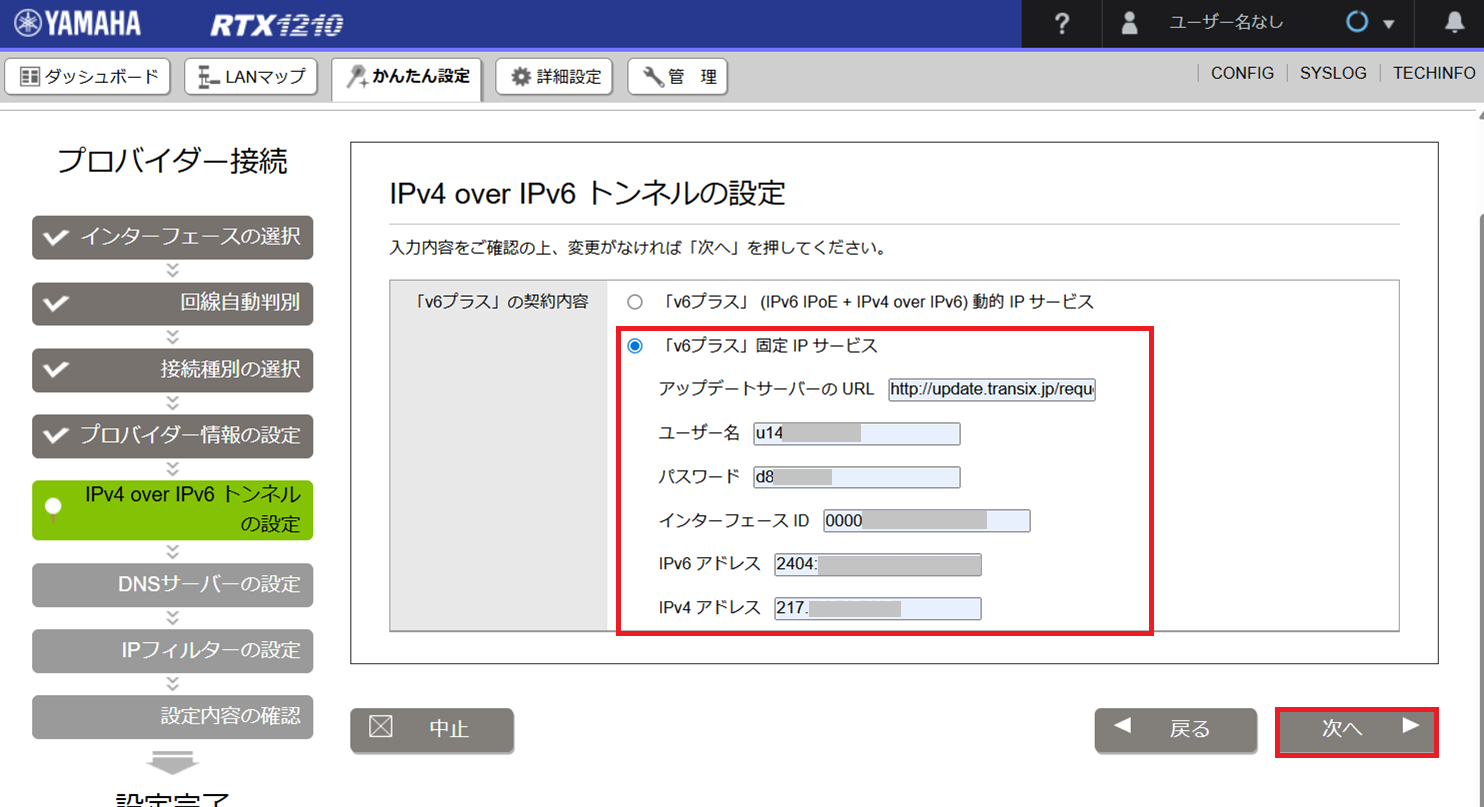
Task: Click inside the パスワード input field
Action: pyautogui.click(x=855, y=477)
